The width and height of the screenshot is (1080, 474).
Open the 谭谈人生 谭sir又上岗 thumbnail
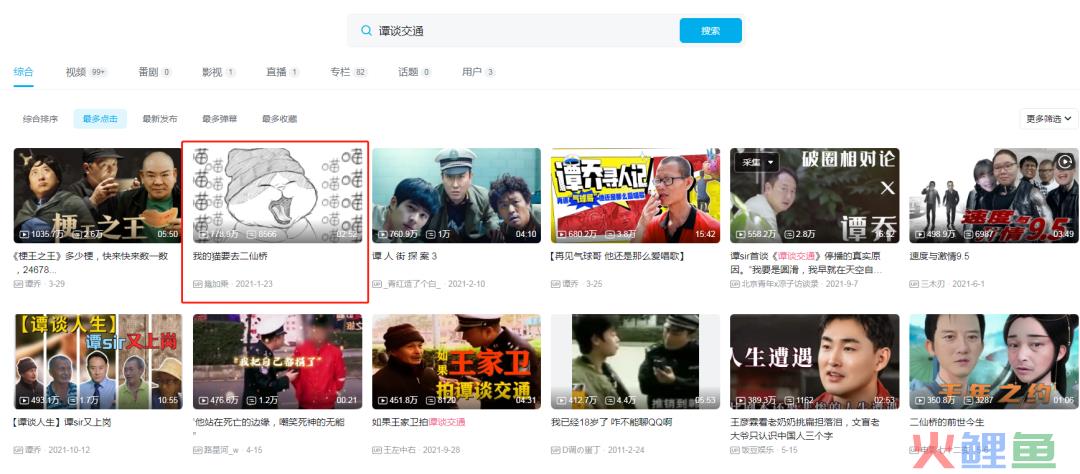pos(98,362)
